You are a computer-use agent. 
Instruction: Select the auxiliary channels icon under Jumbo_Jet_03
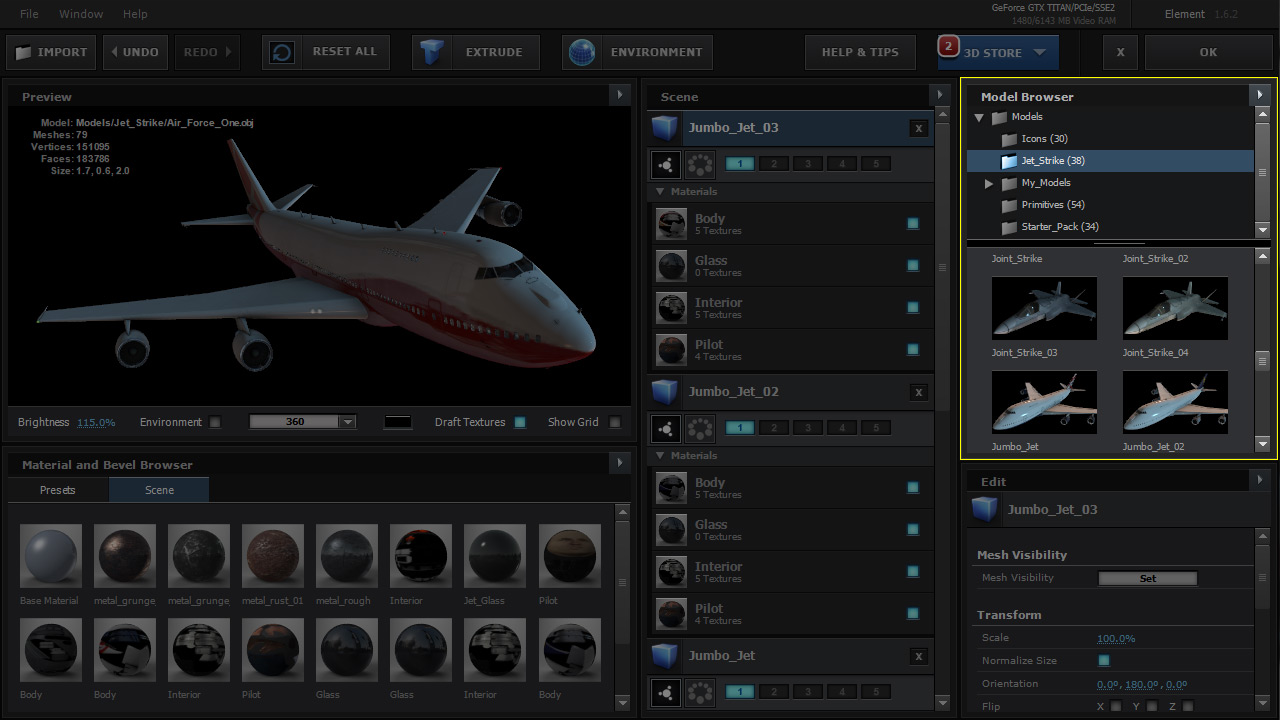click(x=665, y=164)
